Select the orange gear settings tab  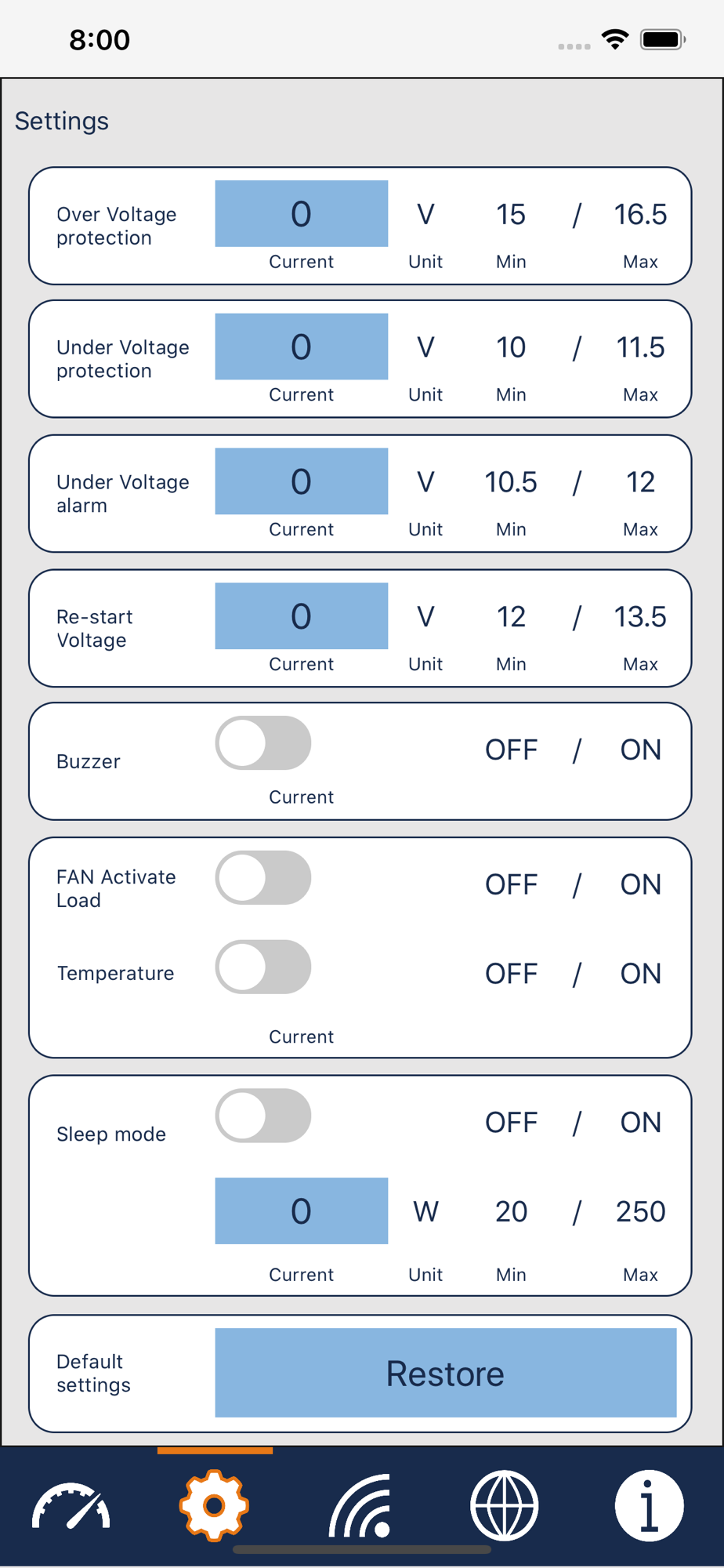214,1505
